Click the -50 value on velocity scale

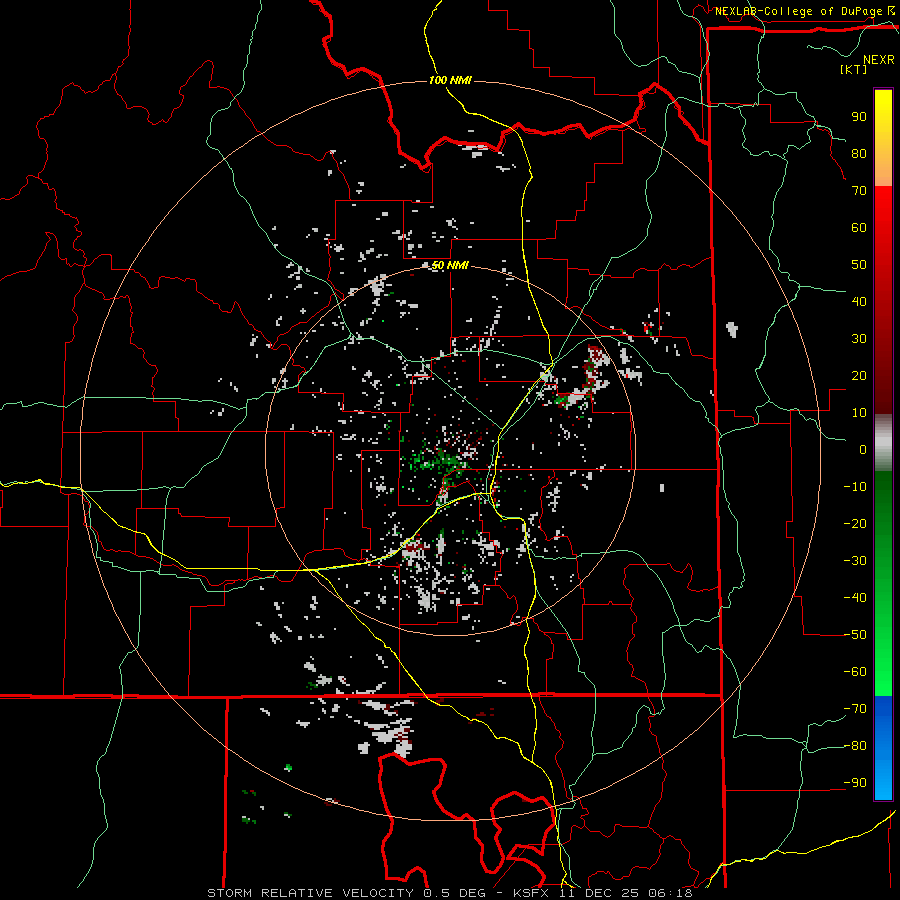click(x=855, y=635)
